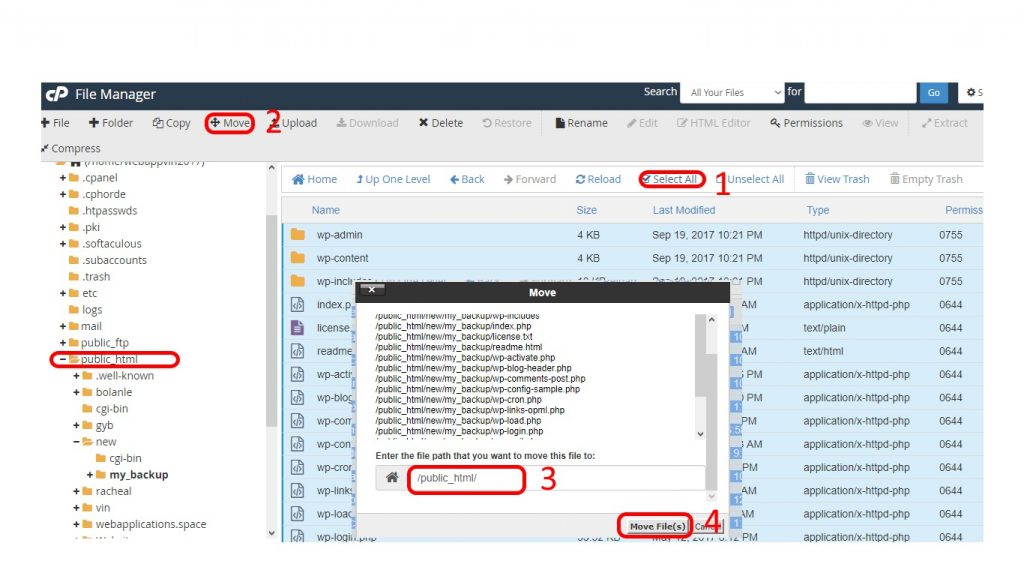This screenshot has width=1024, height=576.
Task: Expand the public_ftp folder node
Action: pos(63,342)
